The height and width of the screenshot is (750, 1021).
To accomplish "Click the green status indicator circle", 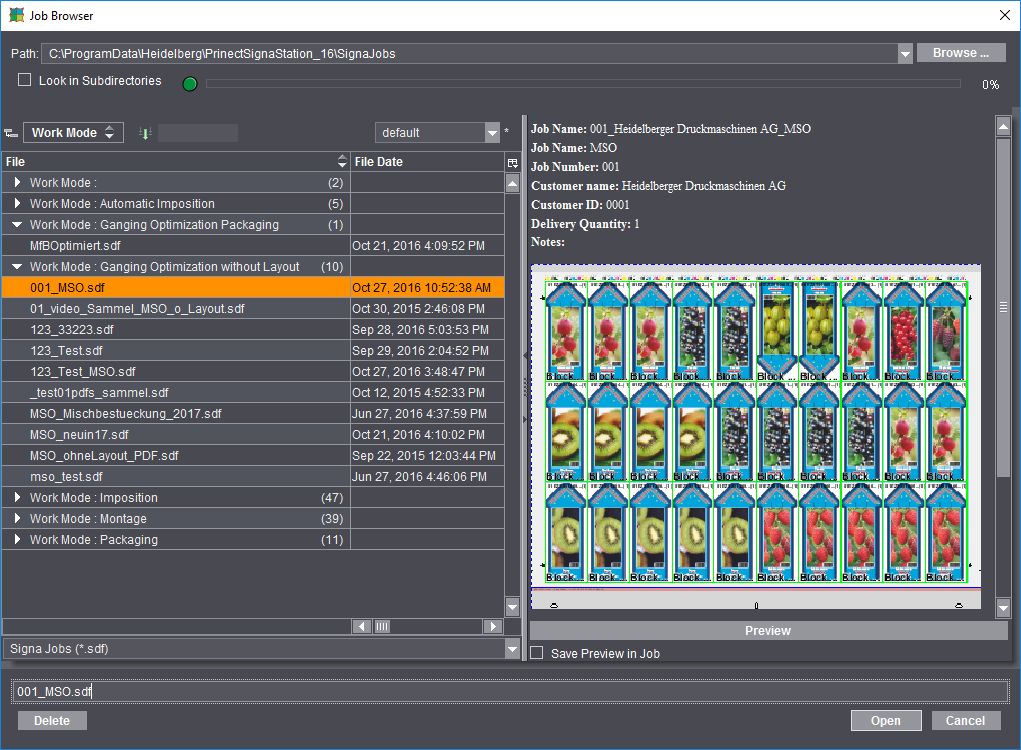I will (x=190, y=84).
